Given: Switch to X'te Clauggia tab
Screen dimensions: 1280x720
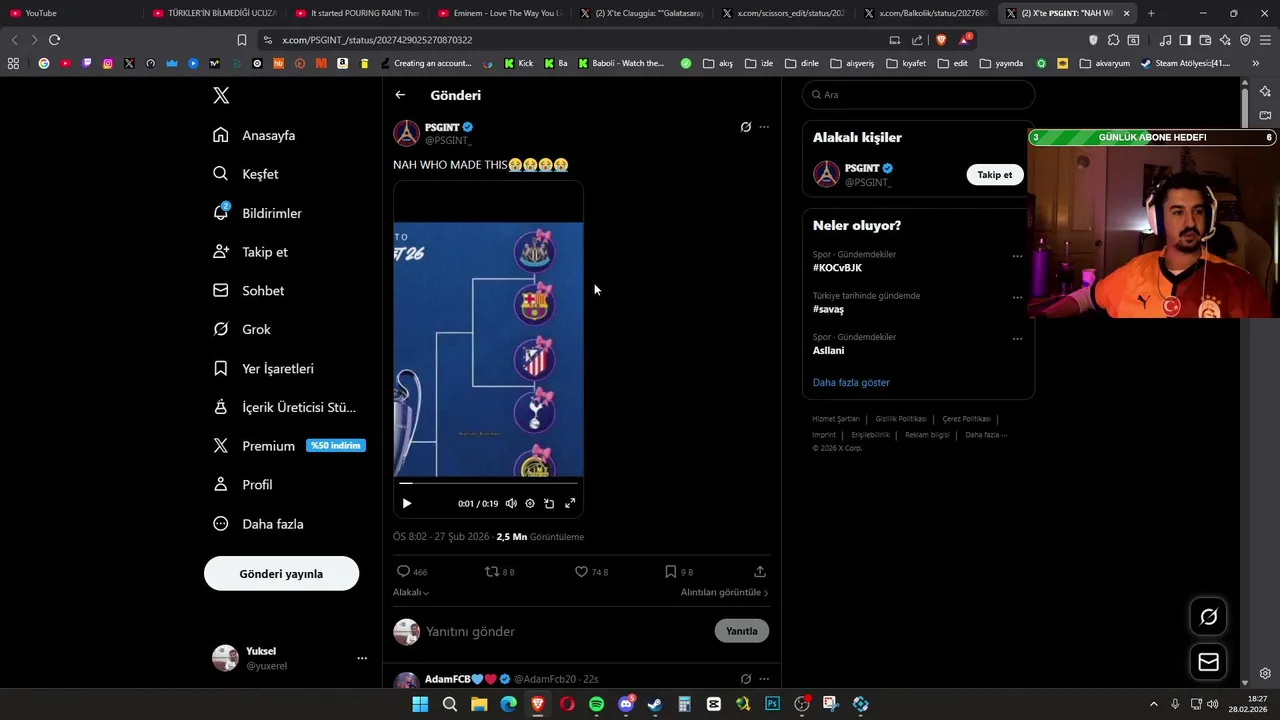Looking at the screenshot, I should click(642, 13).
